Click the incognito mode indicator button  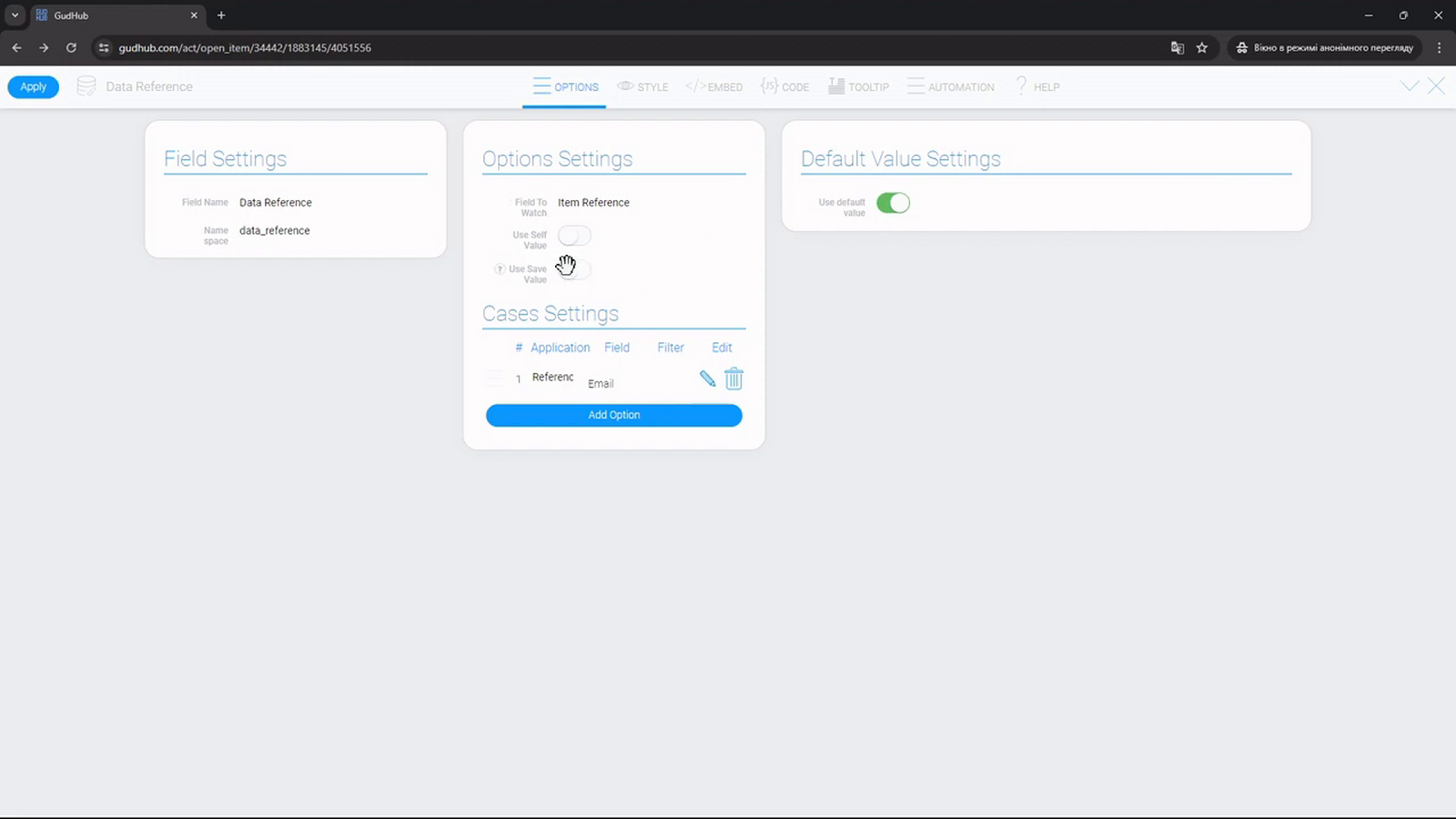1325,47
